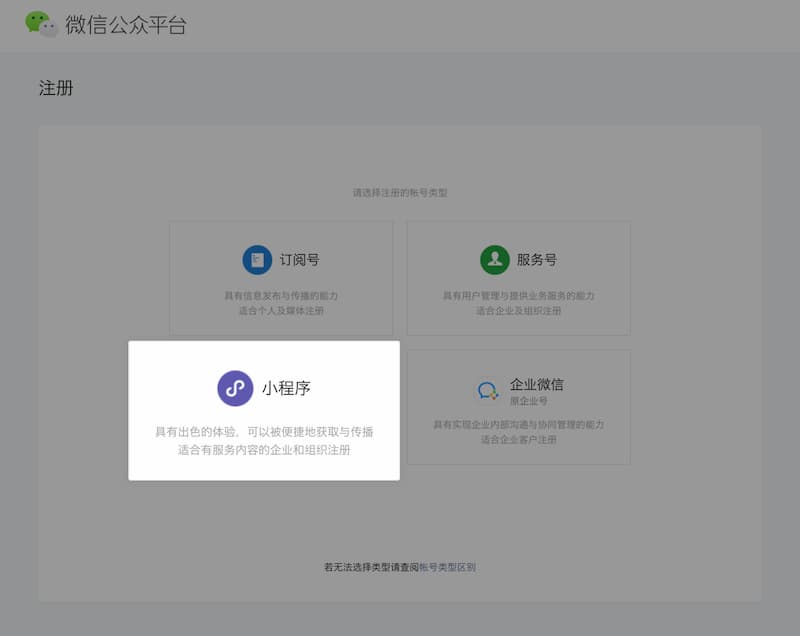The width and height of the screenshot is (800, 636).
Task: Click the 请选择注册的帐号类型 prompt text
Action: [400, 193]
